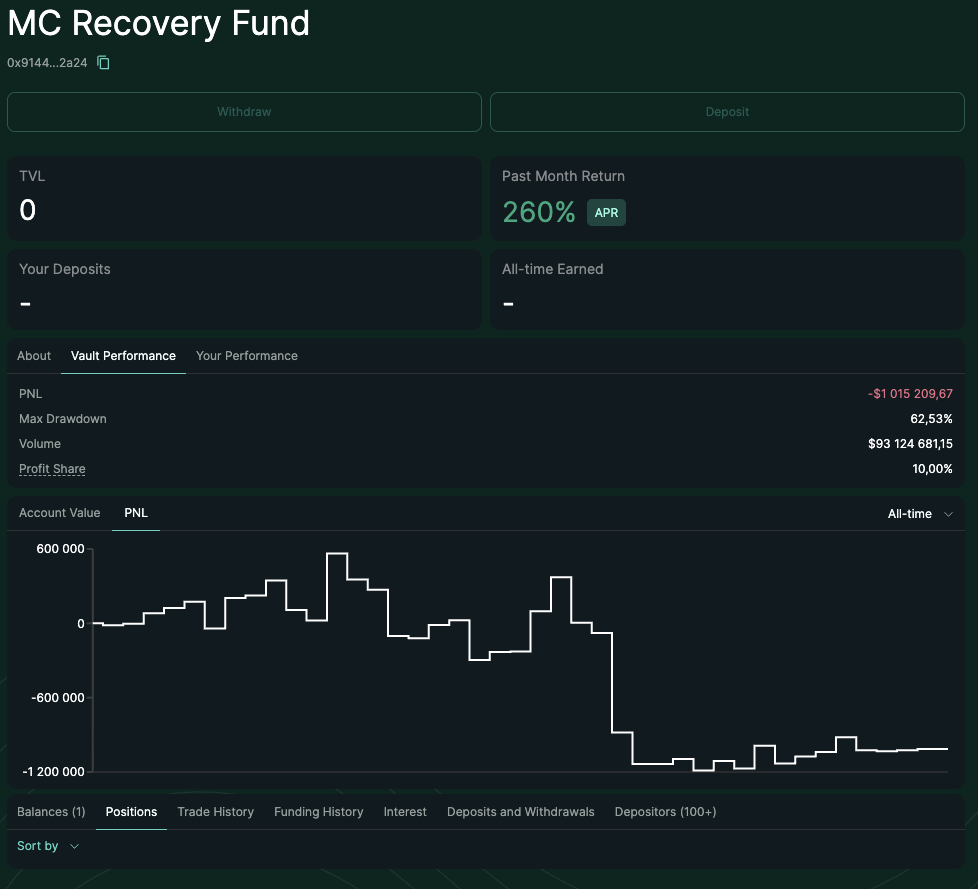Show the Account Value chart
The width and height of the screenshot is (978, 889).
coord(60,513)
